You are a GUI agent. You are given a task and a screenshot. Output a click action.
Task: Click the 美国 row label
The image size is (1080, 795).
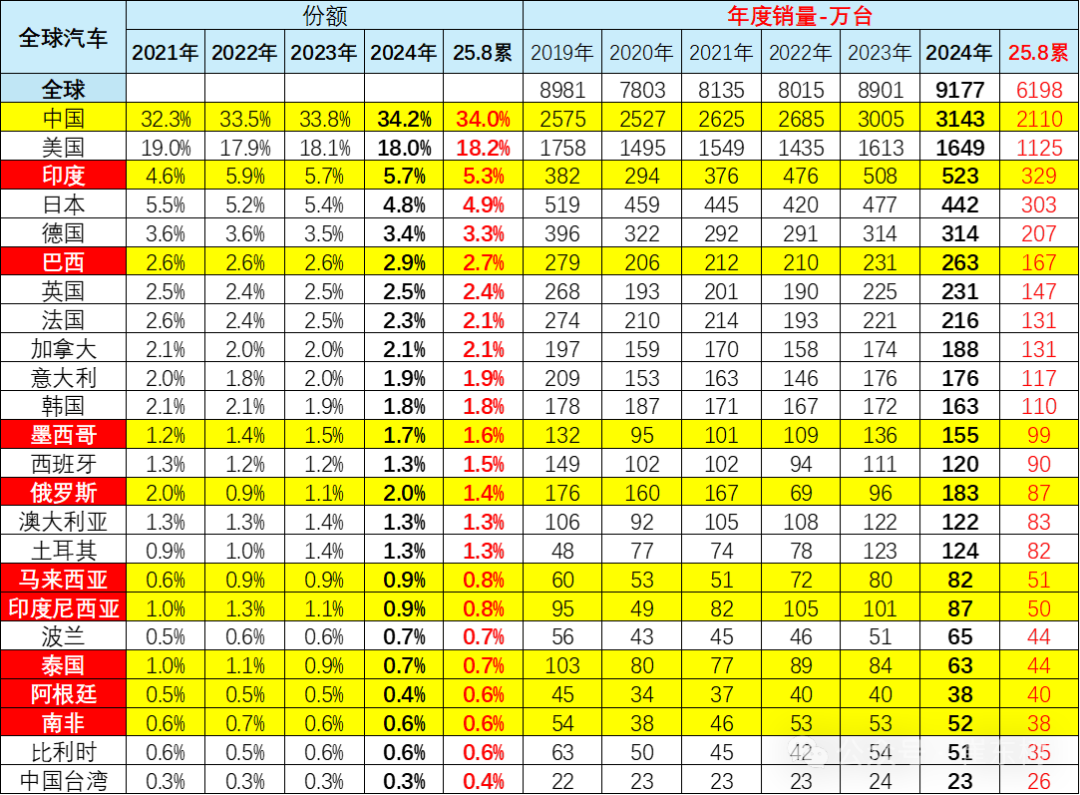coord(63,147)
